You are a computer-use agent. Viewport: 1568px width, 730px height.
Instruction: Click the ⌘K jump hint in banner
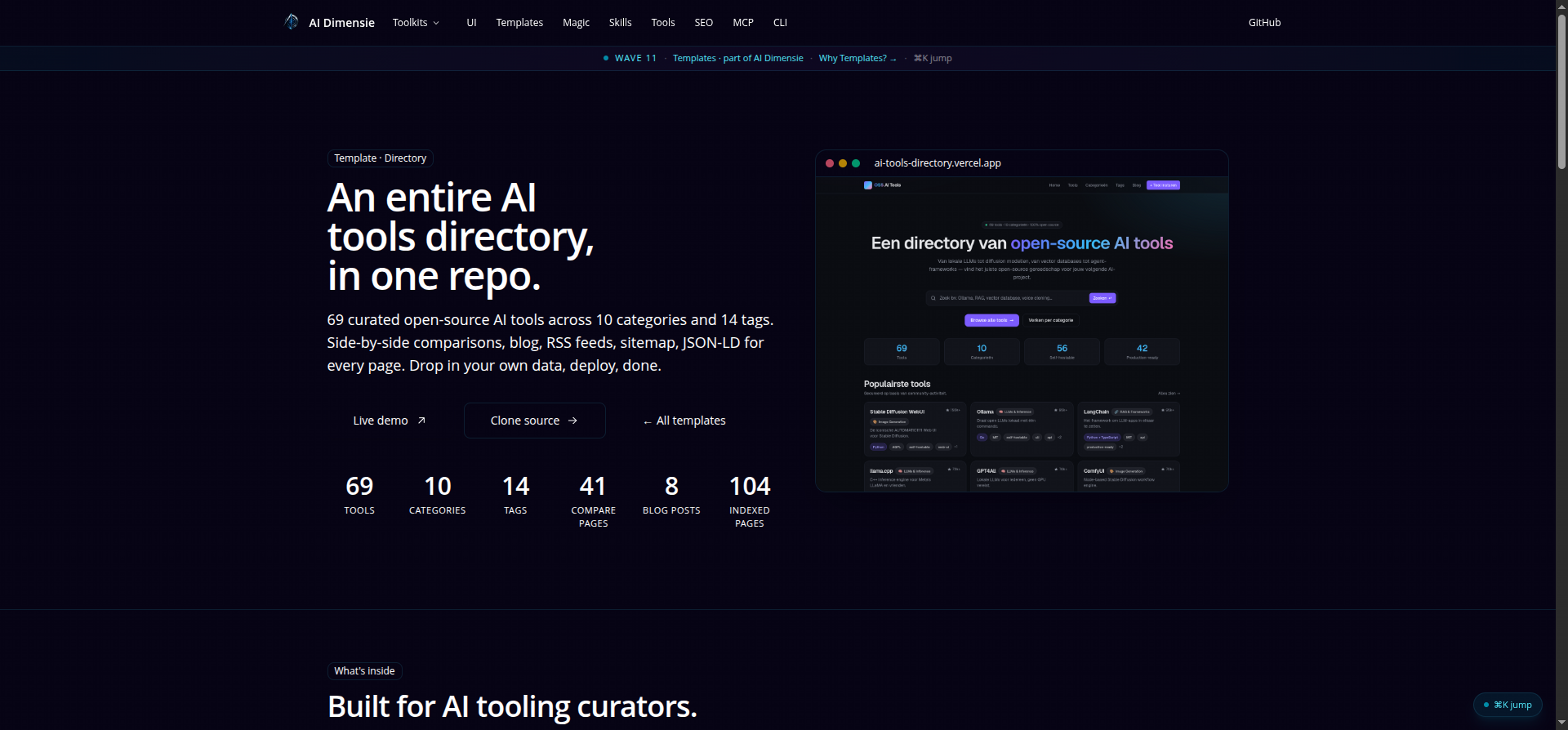click(x=933, y=58)
